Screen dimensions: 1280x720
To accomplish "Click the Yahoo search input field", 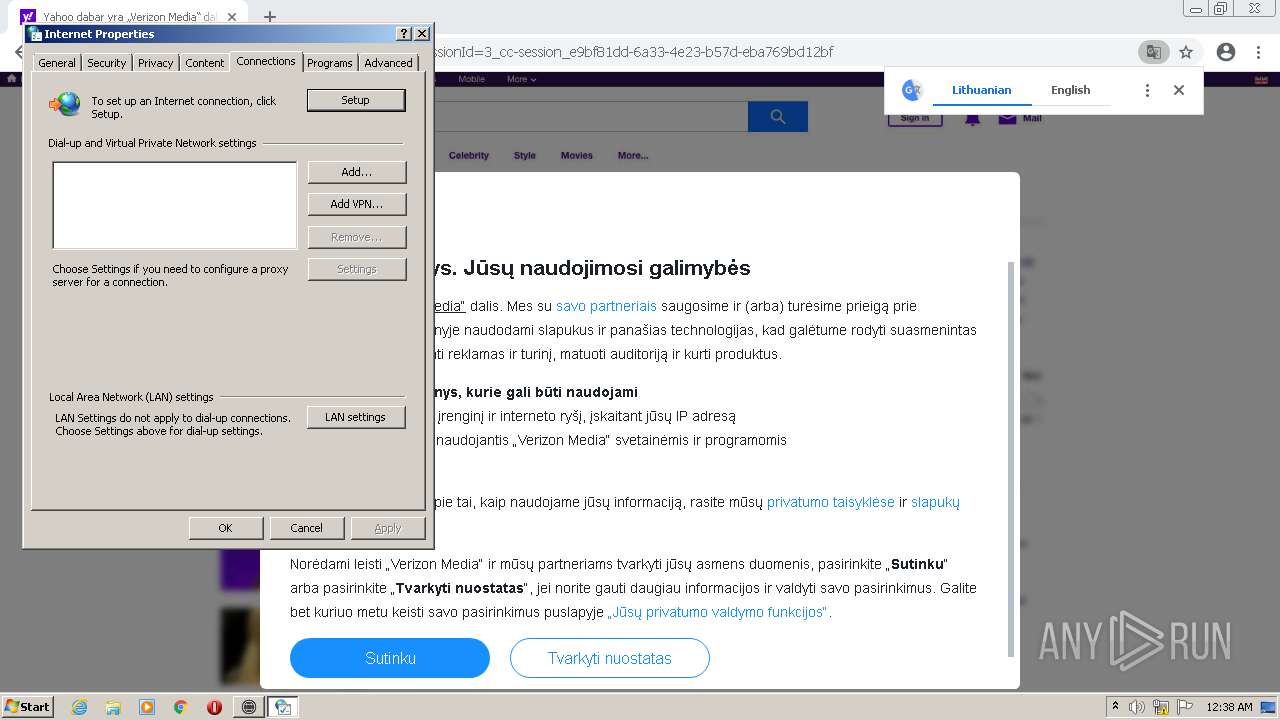I will [590, 117].
